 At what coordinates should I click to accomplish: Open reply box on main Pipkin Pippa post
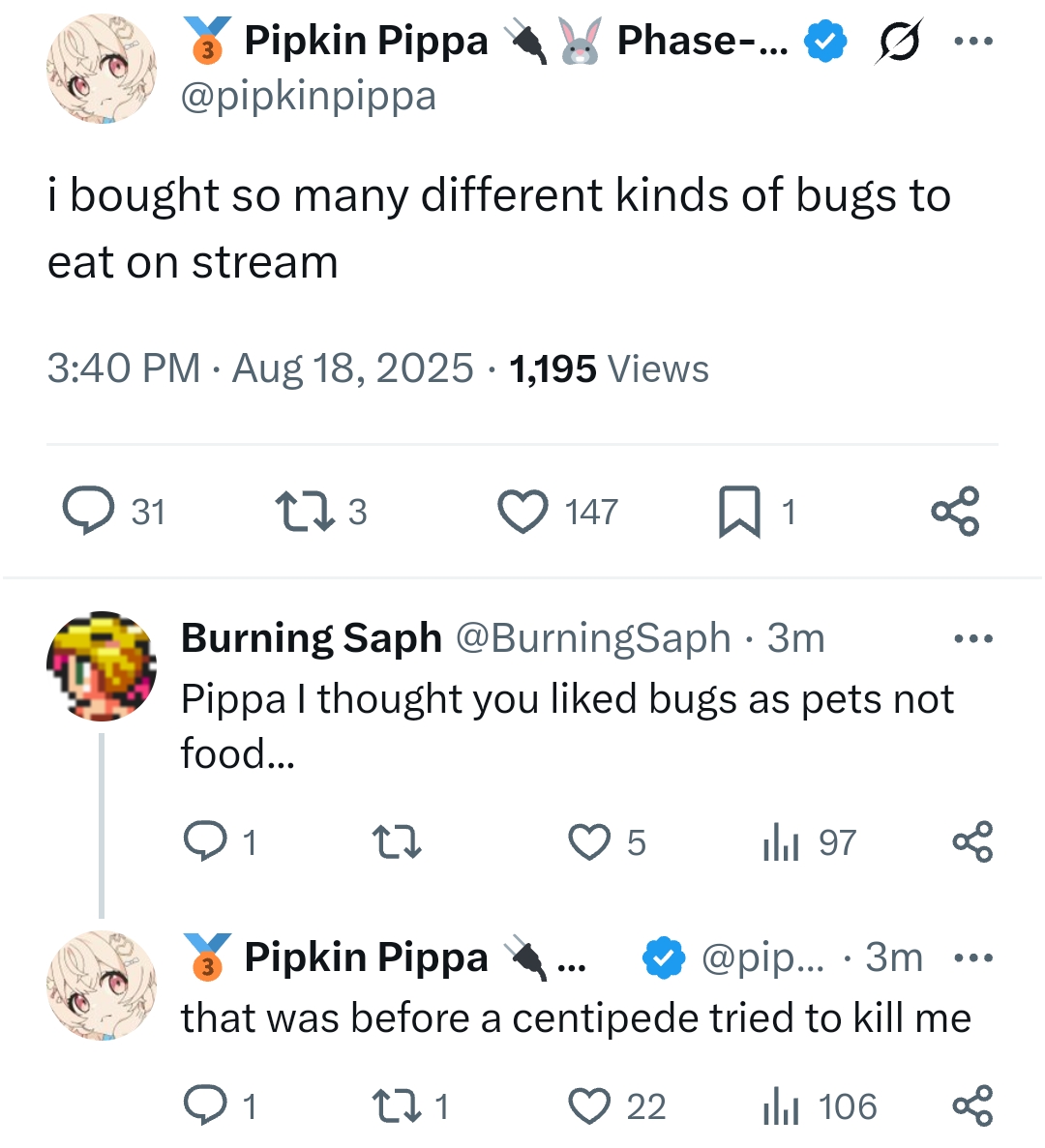(90, 511)
